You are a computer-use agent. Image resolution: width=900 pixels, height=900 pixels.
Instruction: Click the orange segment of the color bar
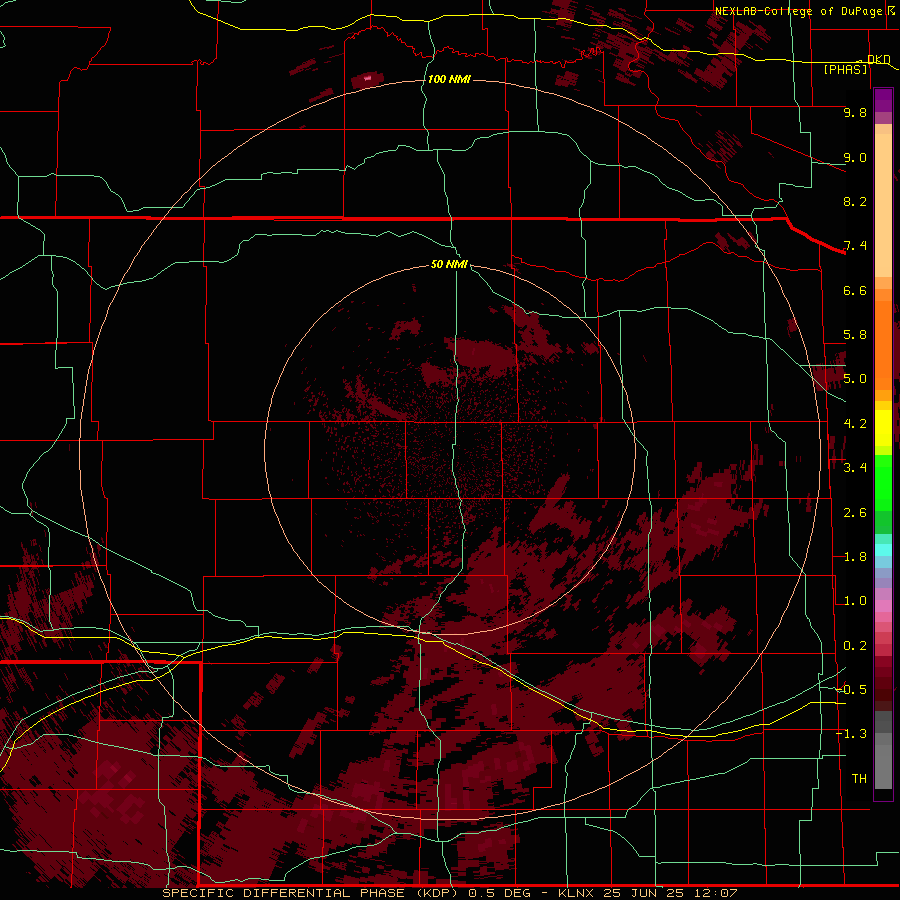[x=883, y=345]
